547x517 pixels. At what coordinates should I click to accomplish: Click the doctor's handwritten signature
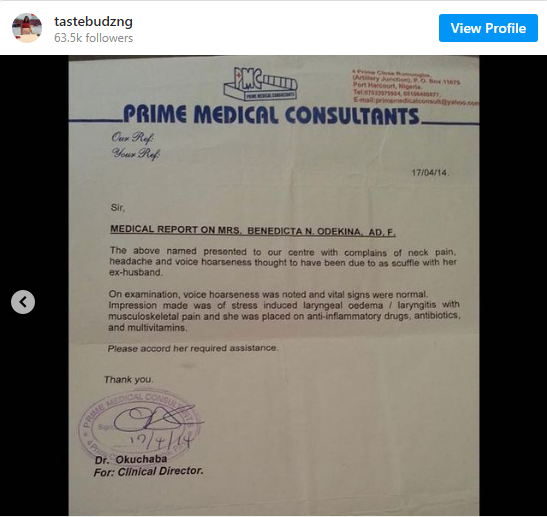[x=157, y=418]
